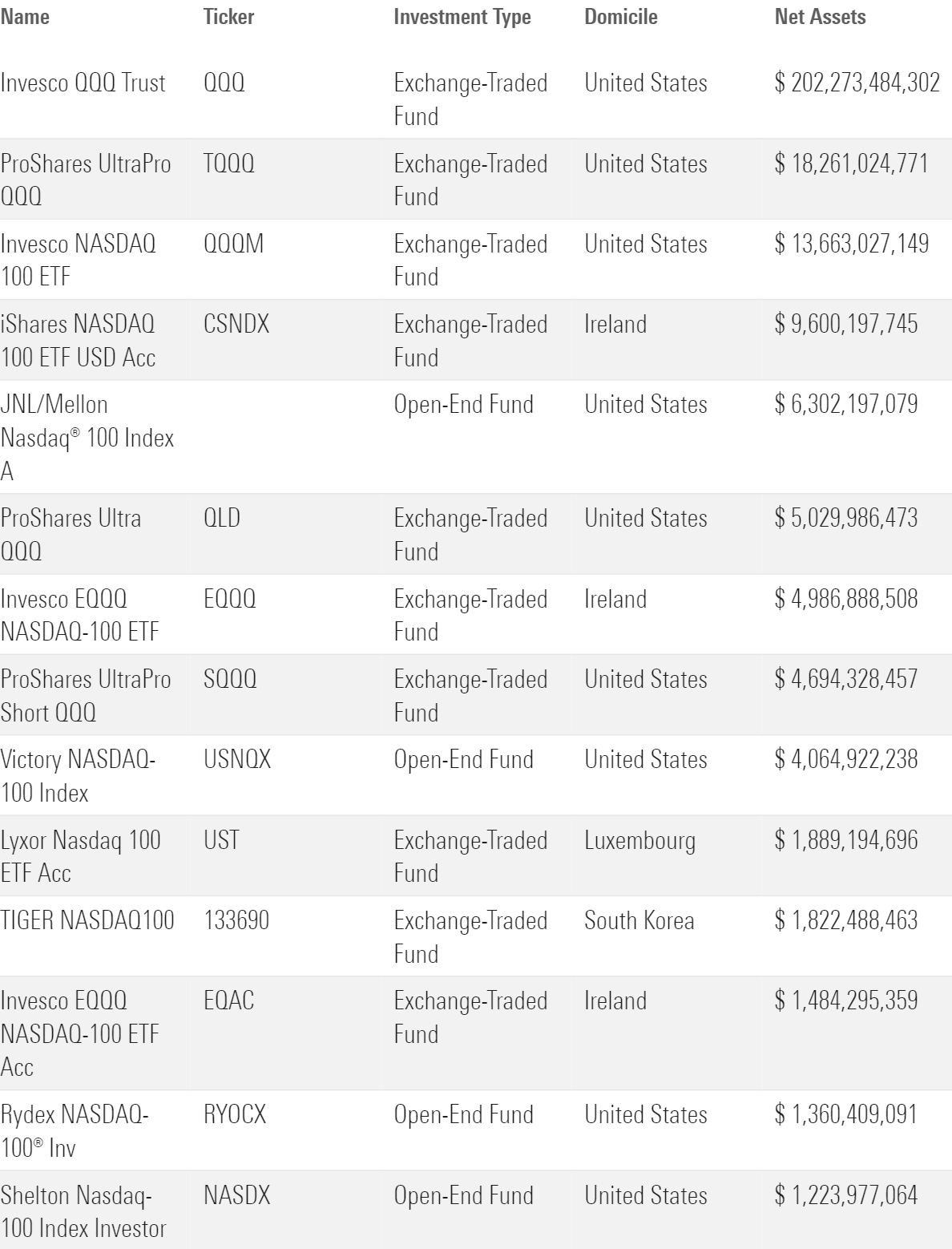Screen dimensions: 952x1249
Task: Click the USNQX ticker symbol
Action: 237,759
